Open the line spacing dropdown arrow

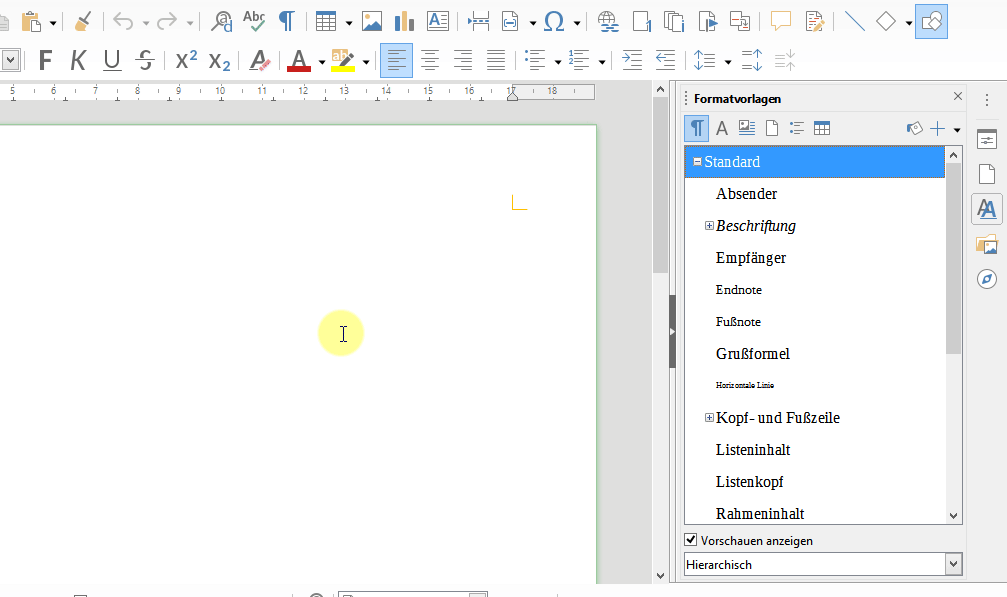click(x=728, y=62)
